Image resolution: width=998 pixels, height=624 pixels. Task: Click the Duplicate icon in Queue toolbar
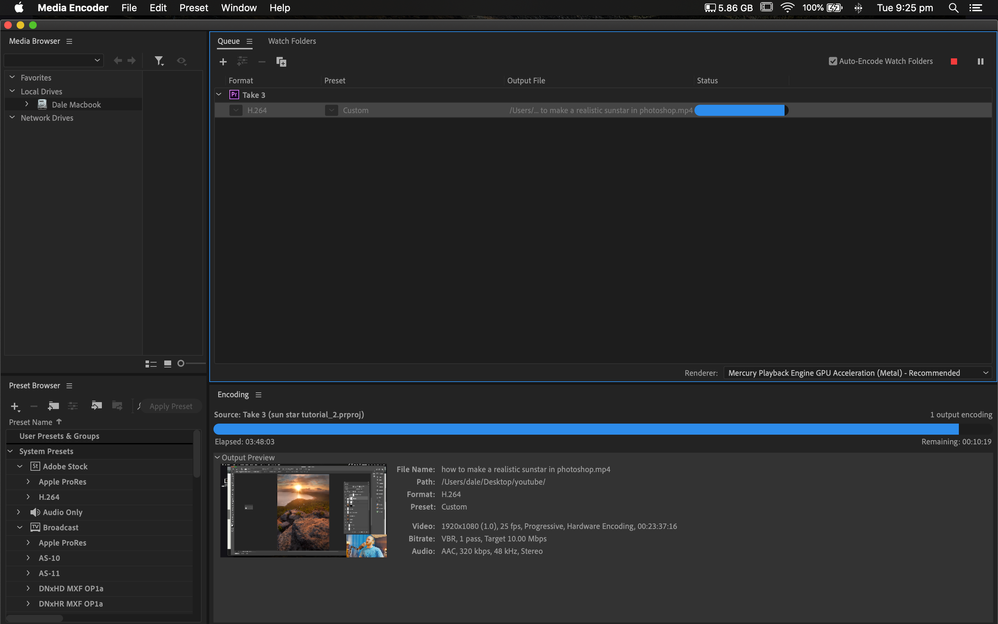click(x=281, y=62)
